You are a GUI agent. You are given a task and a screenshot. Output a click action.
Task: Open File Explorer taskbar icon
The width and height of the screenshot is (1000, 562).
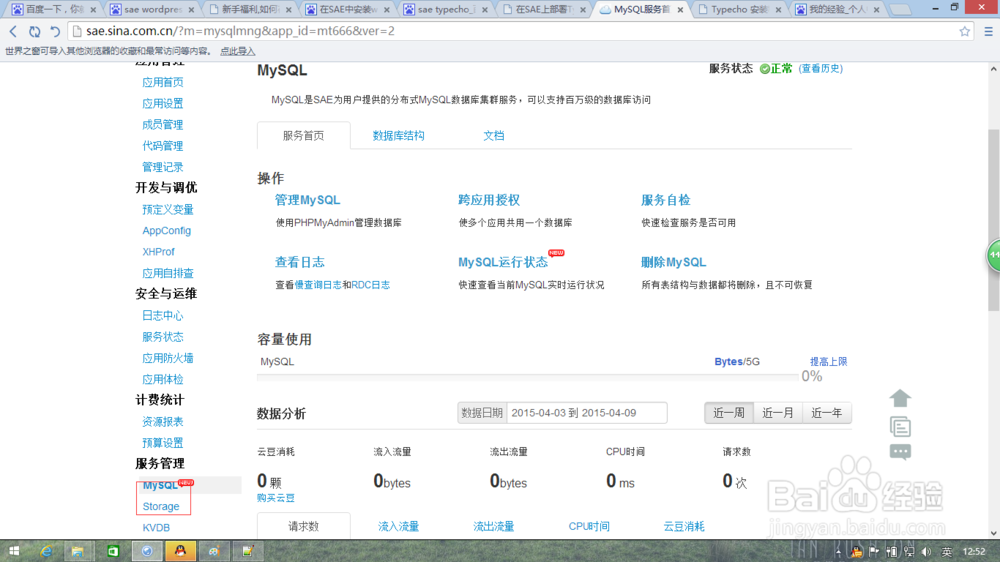78,551
